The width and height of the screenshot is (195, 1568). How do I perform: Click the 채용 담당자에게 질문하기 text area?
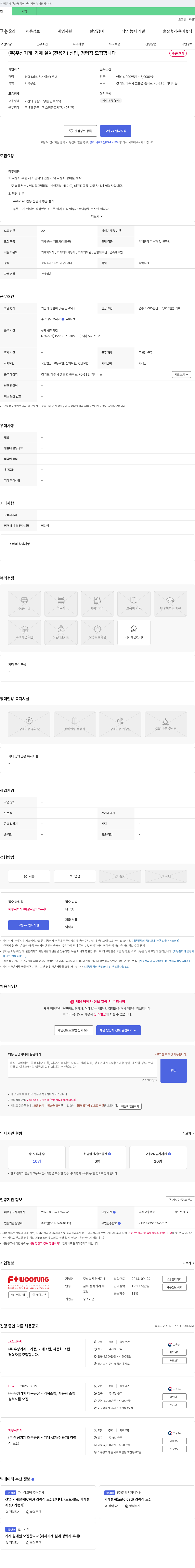(83, 1068)
